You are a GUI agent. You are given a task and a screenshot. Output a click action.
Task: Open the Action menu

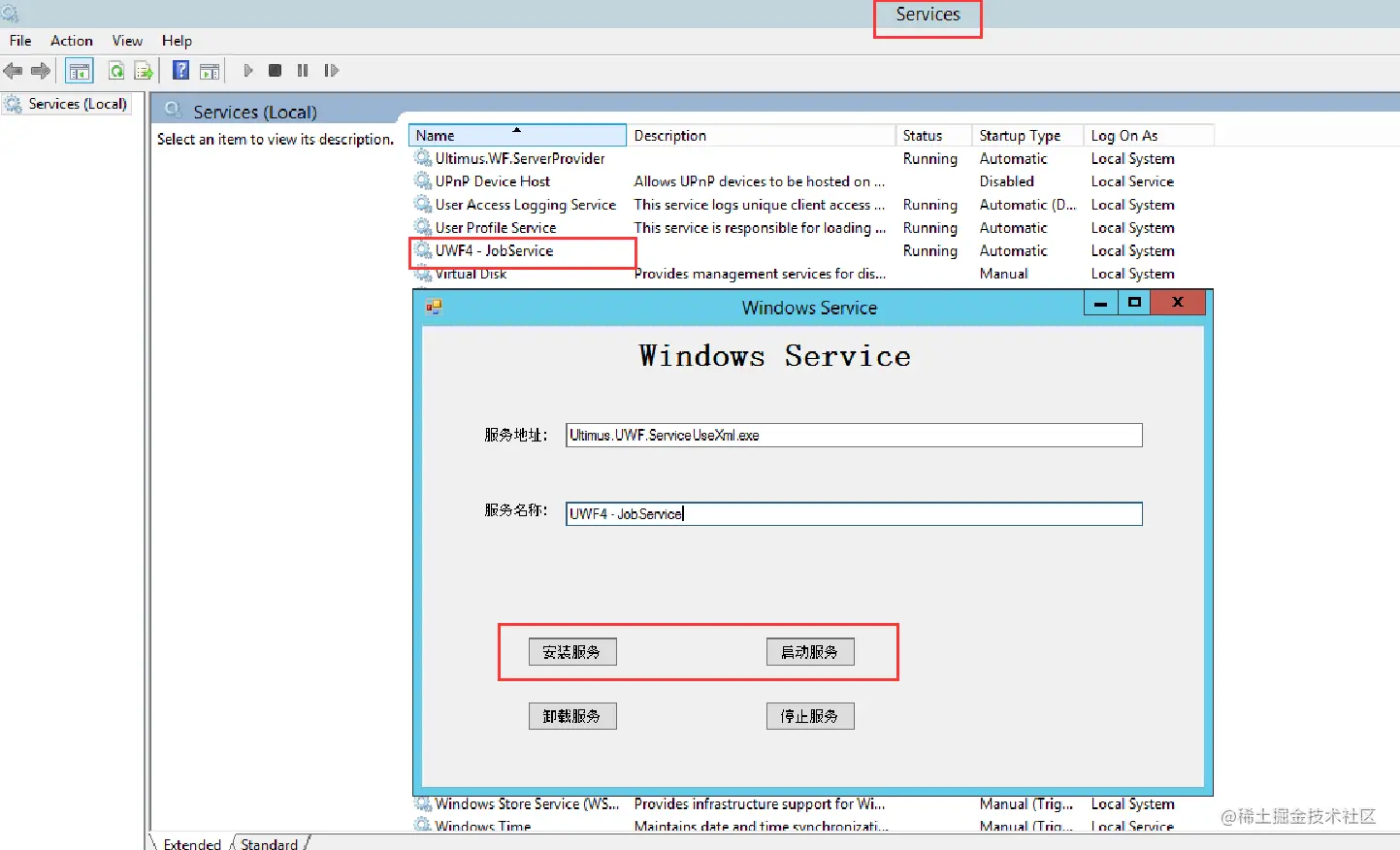72,41
